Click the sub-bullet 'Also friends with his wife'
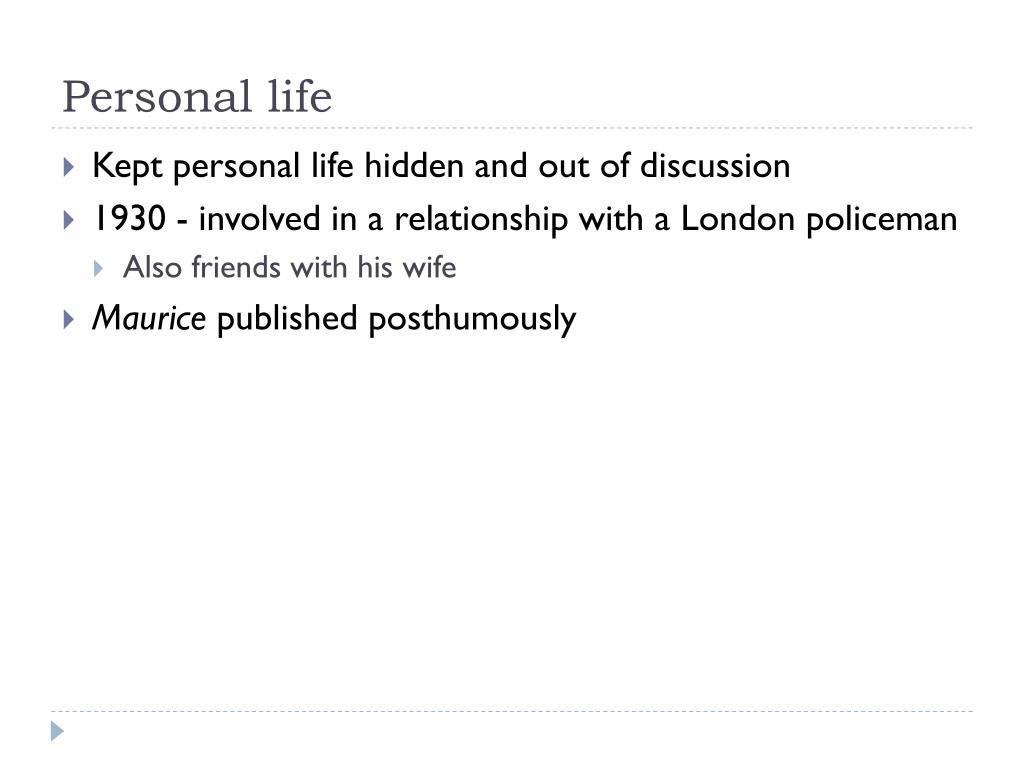The height and width of the screenshot is (768, 1024). [289, 267]
